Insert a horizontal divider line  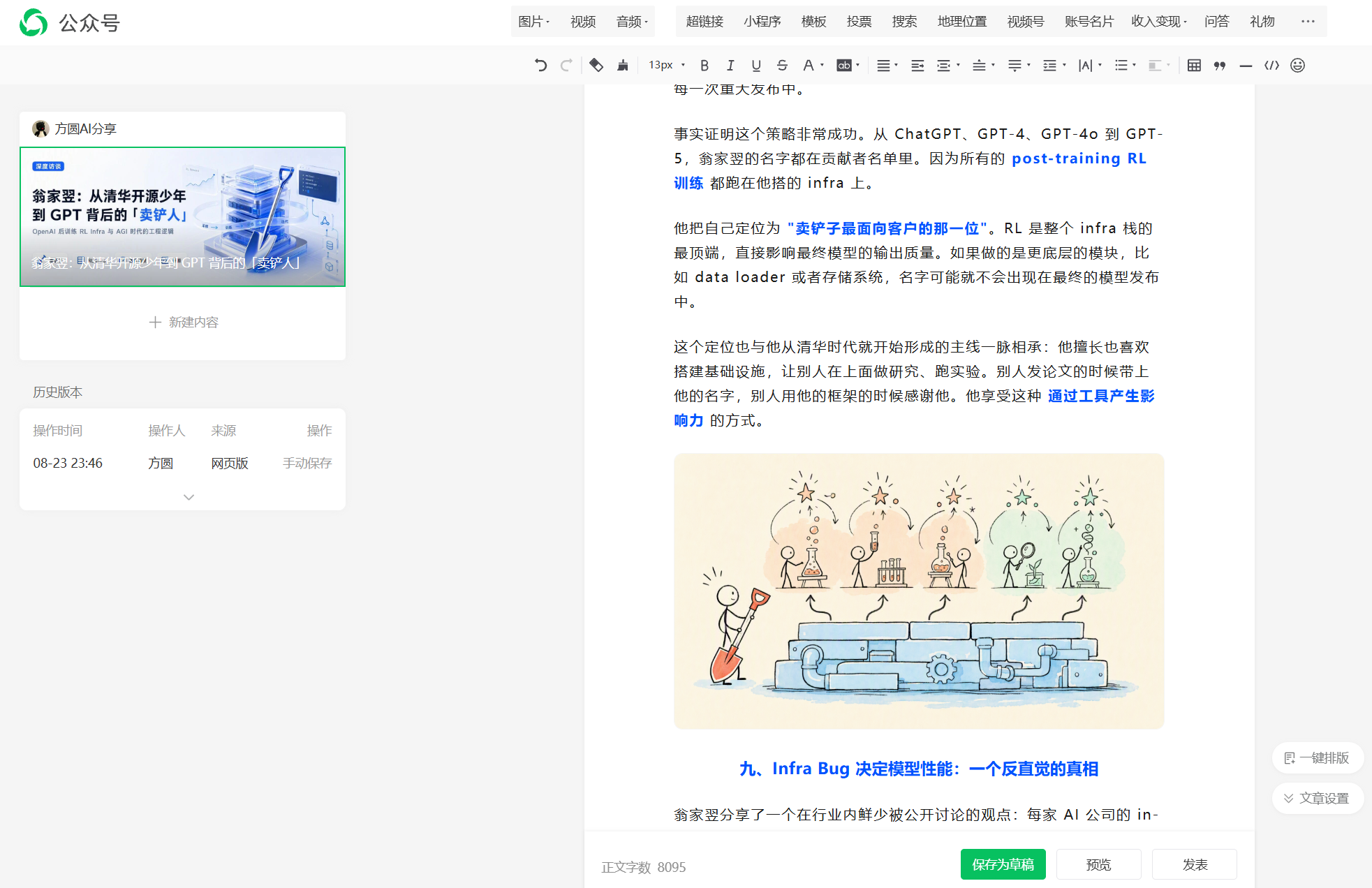pos(1246,65)
